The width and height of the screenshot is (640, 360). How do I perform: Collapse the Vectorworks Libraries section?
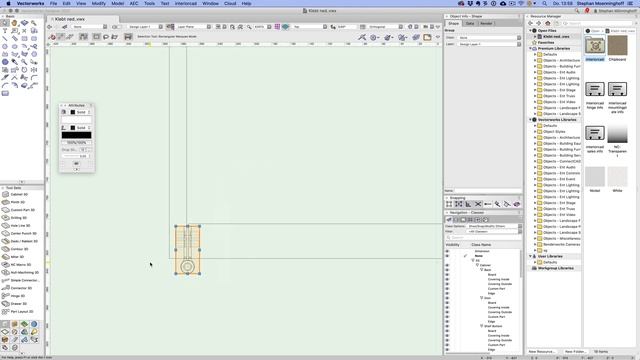click(531, 120)
